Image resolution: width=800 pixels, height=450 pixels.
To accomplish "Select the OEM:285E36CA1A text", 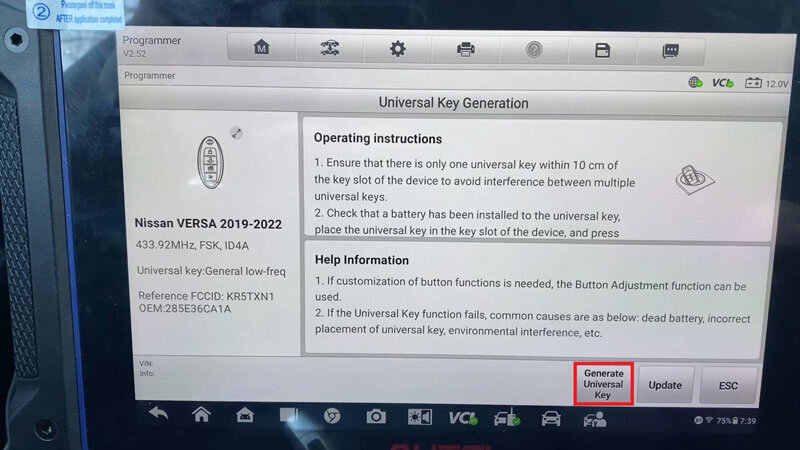I will pos(185,309).
